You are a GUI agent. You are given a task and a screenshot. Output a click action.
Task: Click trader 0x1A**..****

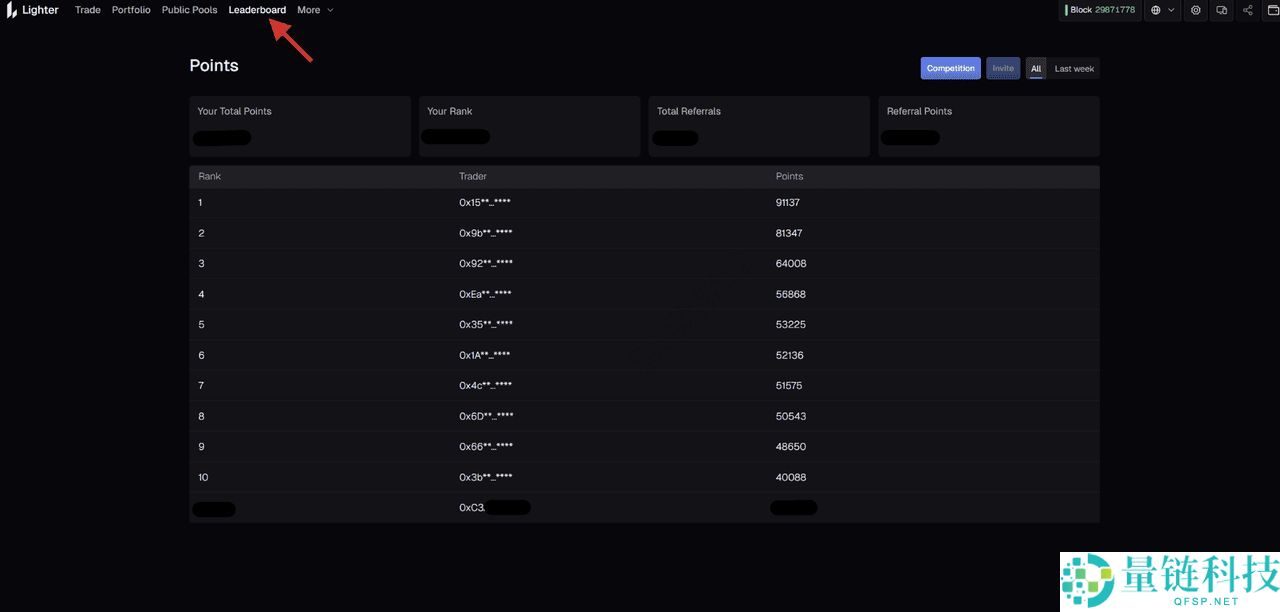(x=485, y=355)
